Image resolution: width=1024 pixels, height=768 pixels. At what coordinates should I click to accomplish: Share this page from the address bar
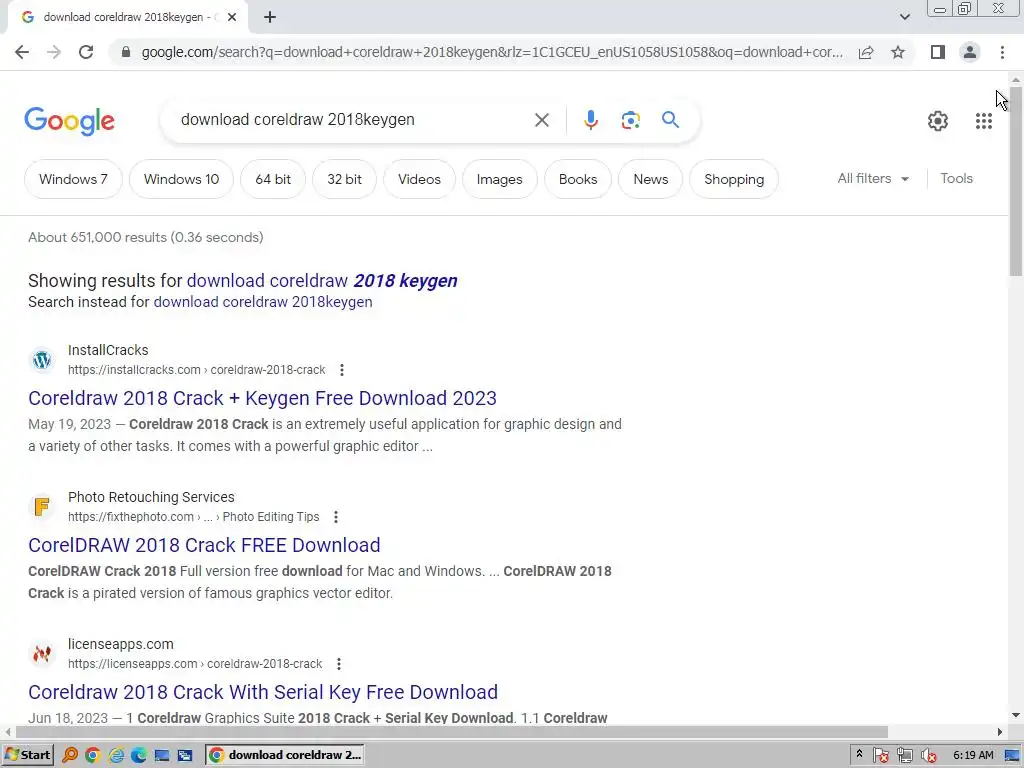click(x=866, y=52)
